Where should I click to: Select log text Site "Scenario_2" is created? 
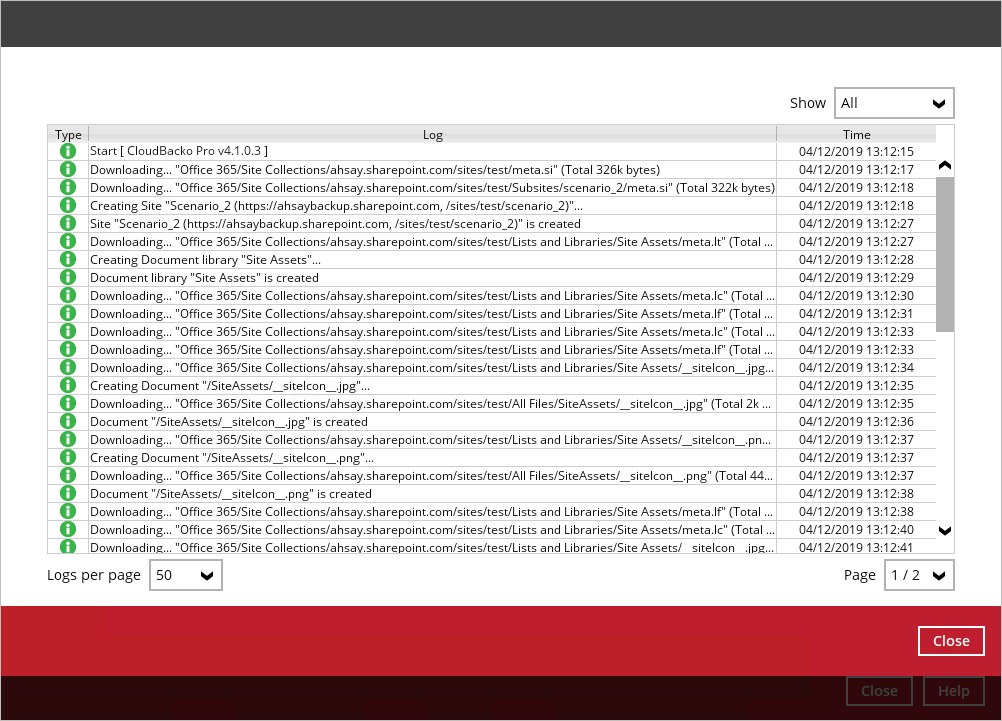click(x=335, y=223)
